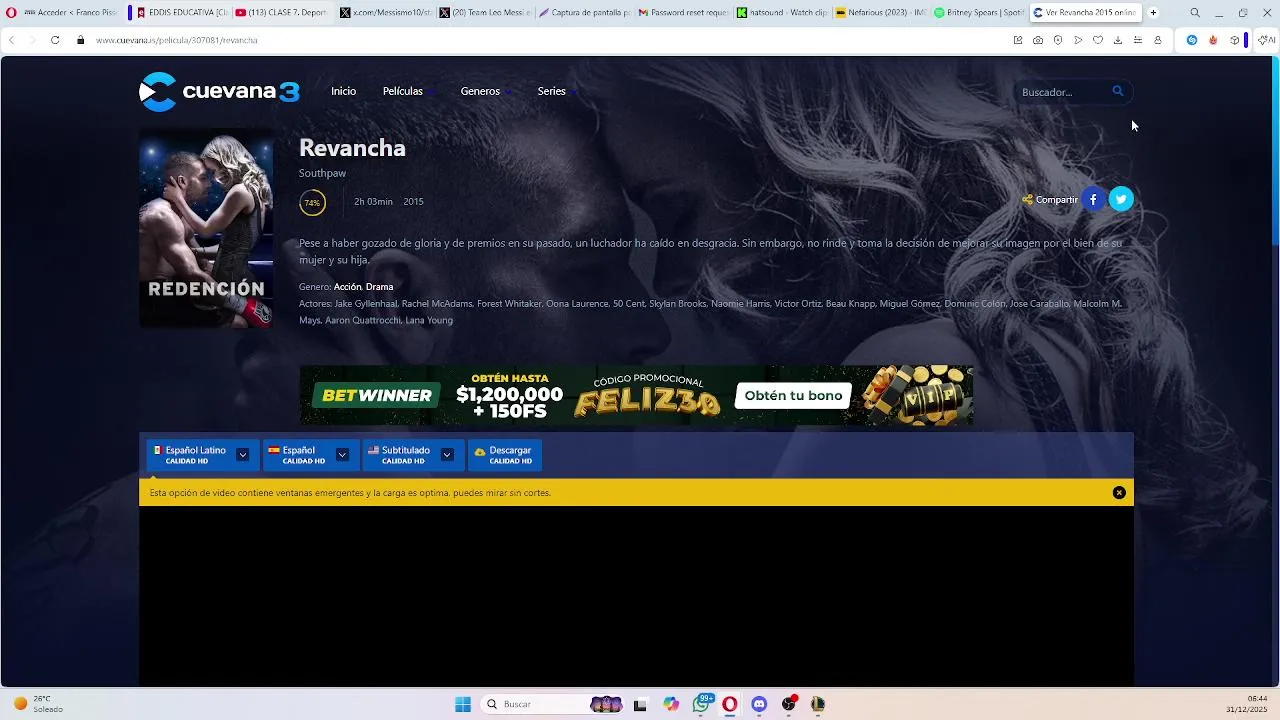Open WhatsApp from the taskbar
Image resolution: width=1280 pixels, height=720 pixels.
(702, 704)
